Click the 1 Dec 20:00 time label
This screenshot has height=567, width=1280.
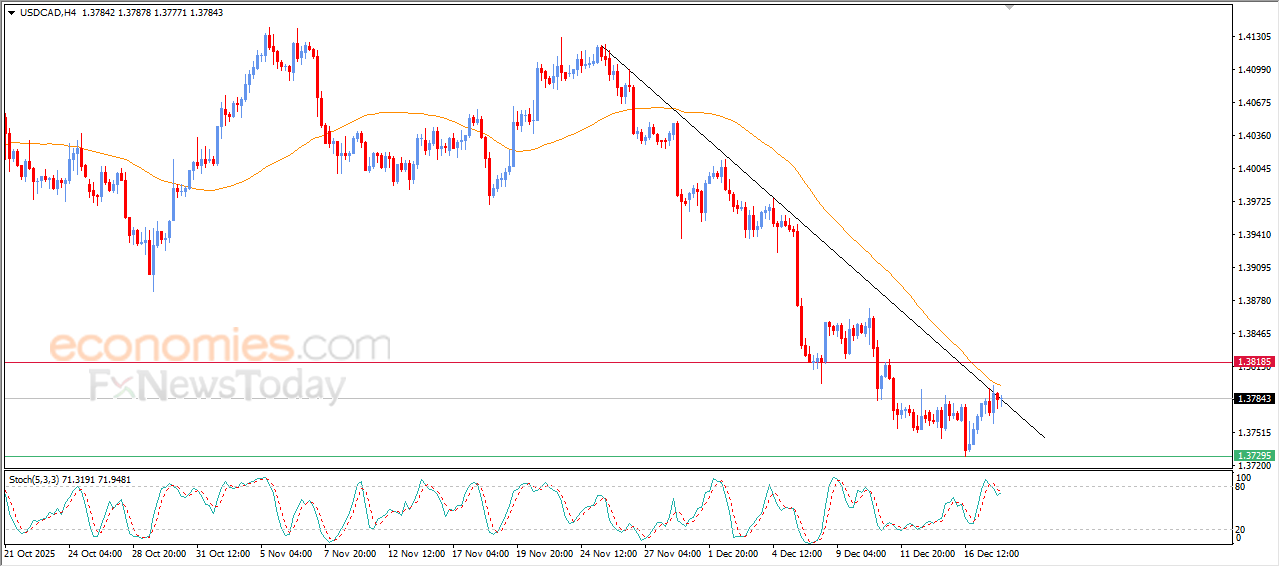pos(735,552)
